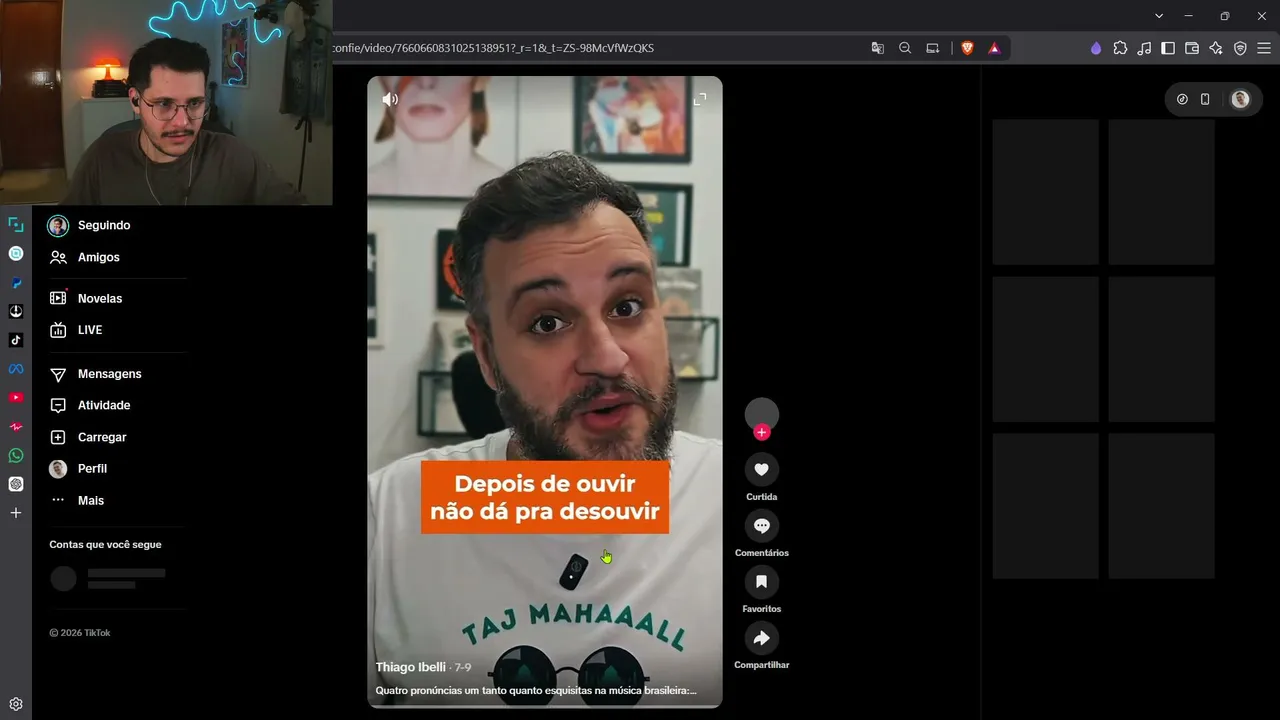Click the '© 2026 TikTok' footer text
1280x720 pixels.
[x=80, y=633]
